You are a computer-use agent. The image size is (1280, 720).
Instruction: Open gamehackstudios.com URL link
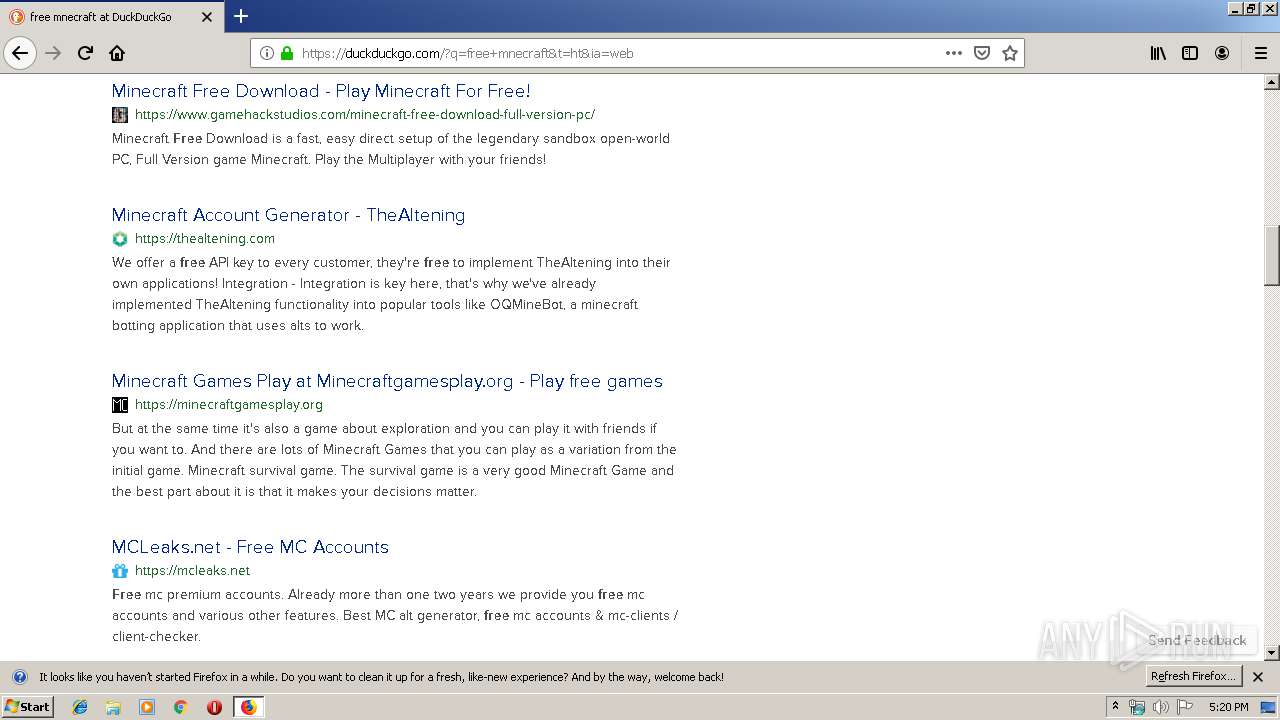click(365, 115)
